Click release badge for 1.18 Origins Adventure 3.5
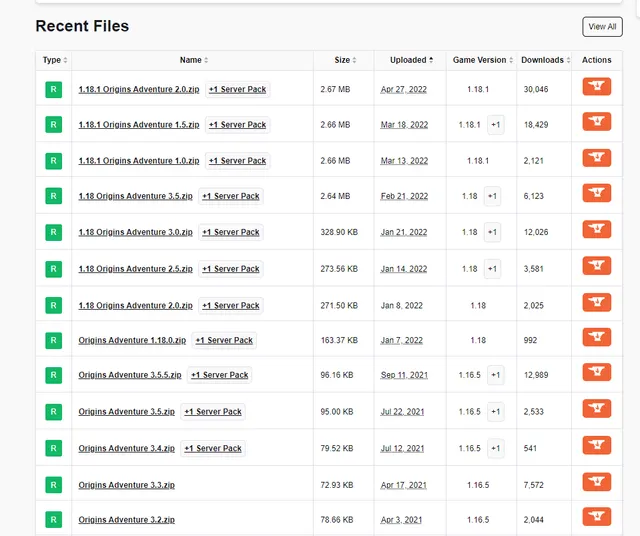Image resolution: width=640 pixels, height=536 pixels. pyautogui.click(x=53, y=196)
